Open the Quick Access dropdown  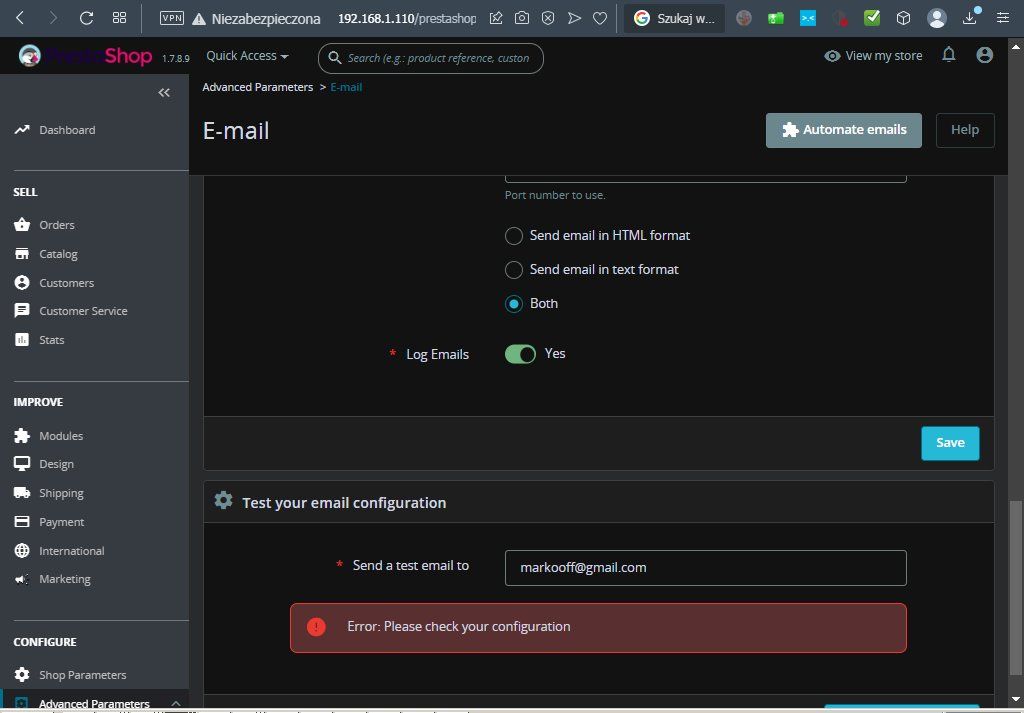tap(246, 55)
